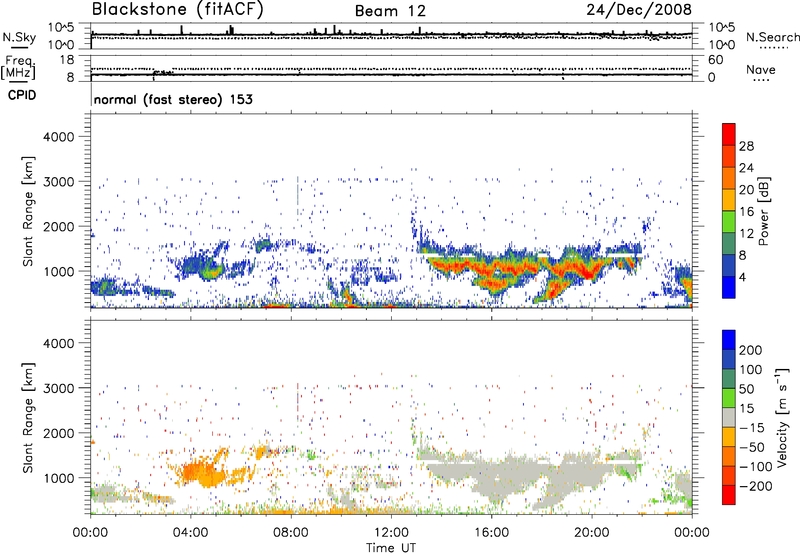Pick the blue top segment of Velocity color bar
Image resolution: width=800 pixels, height=554 pixels.
(x=729, y=340)
